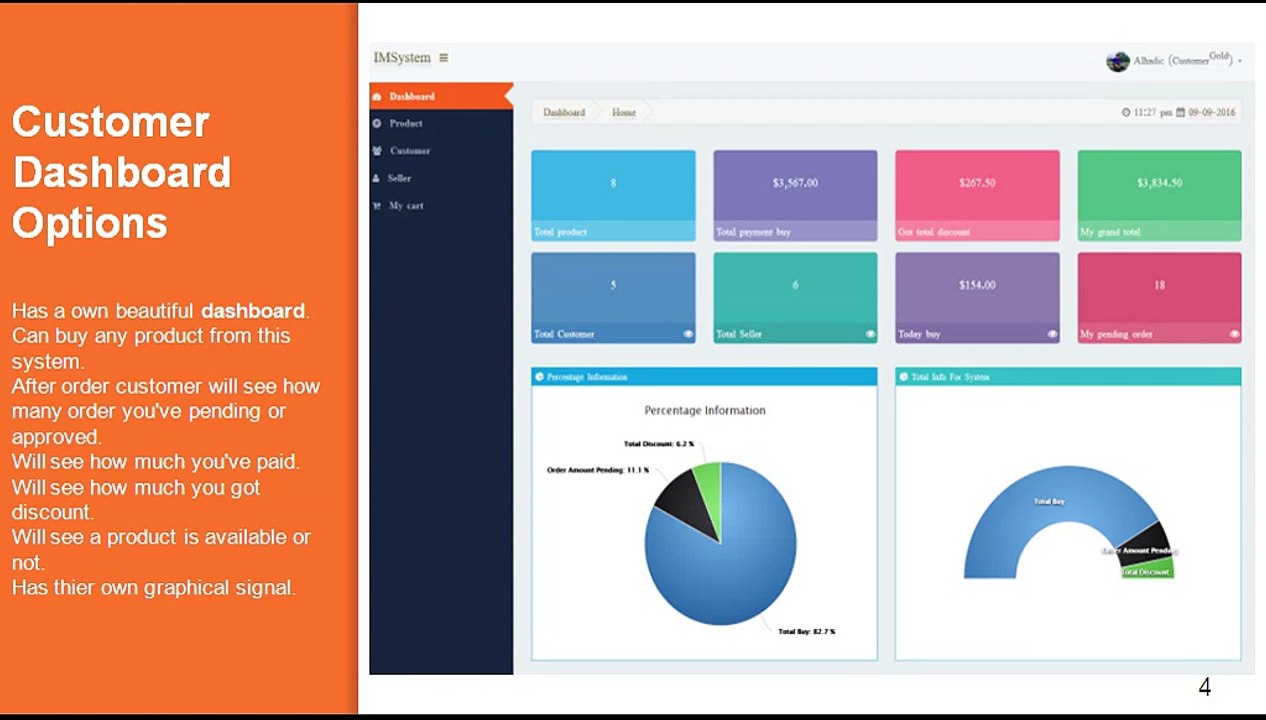Click the Total Info For System header icon

point(904,377)
